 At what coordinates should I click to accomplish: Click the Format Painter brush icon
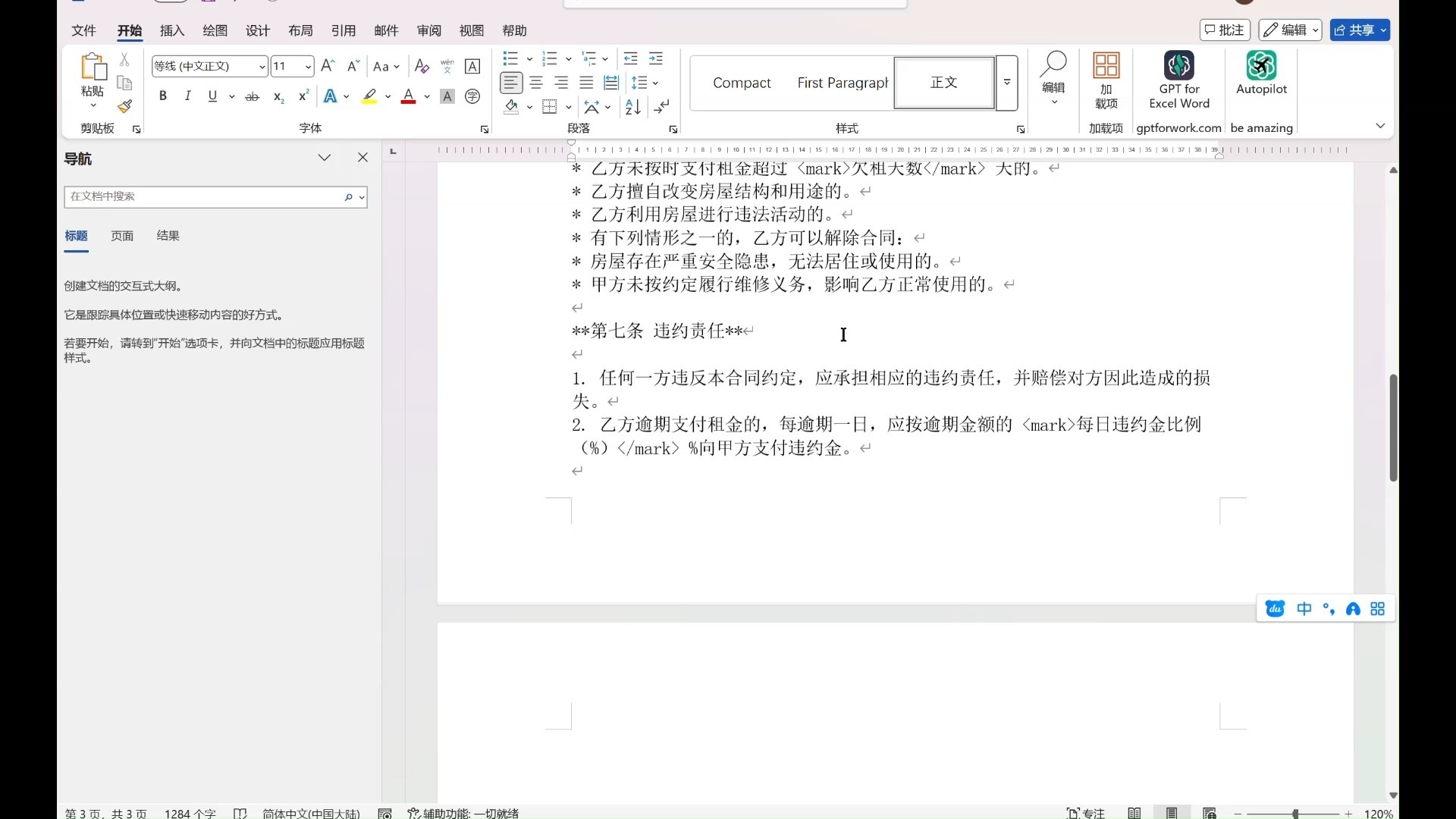pyautogui.click(x=125, y=106)
